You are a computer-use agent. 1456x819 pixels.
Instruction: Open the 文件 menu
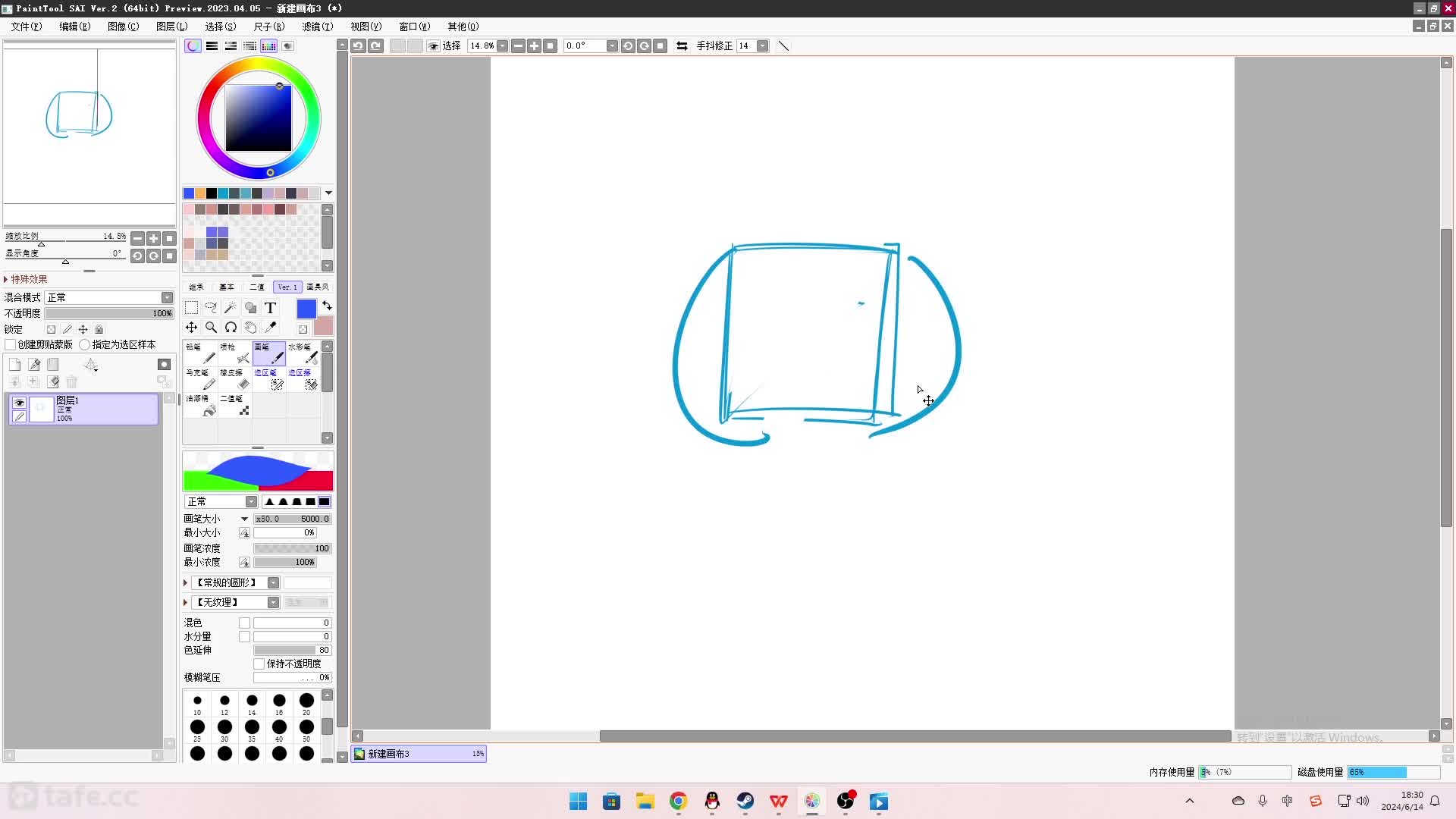pos(26,27)
